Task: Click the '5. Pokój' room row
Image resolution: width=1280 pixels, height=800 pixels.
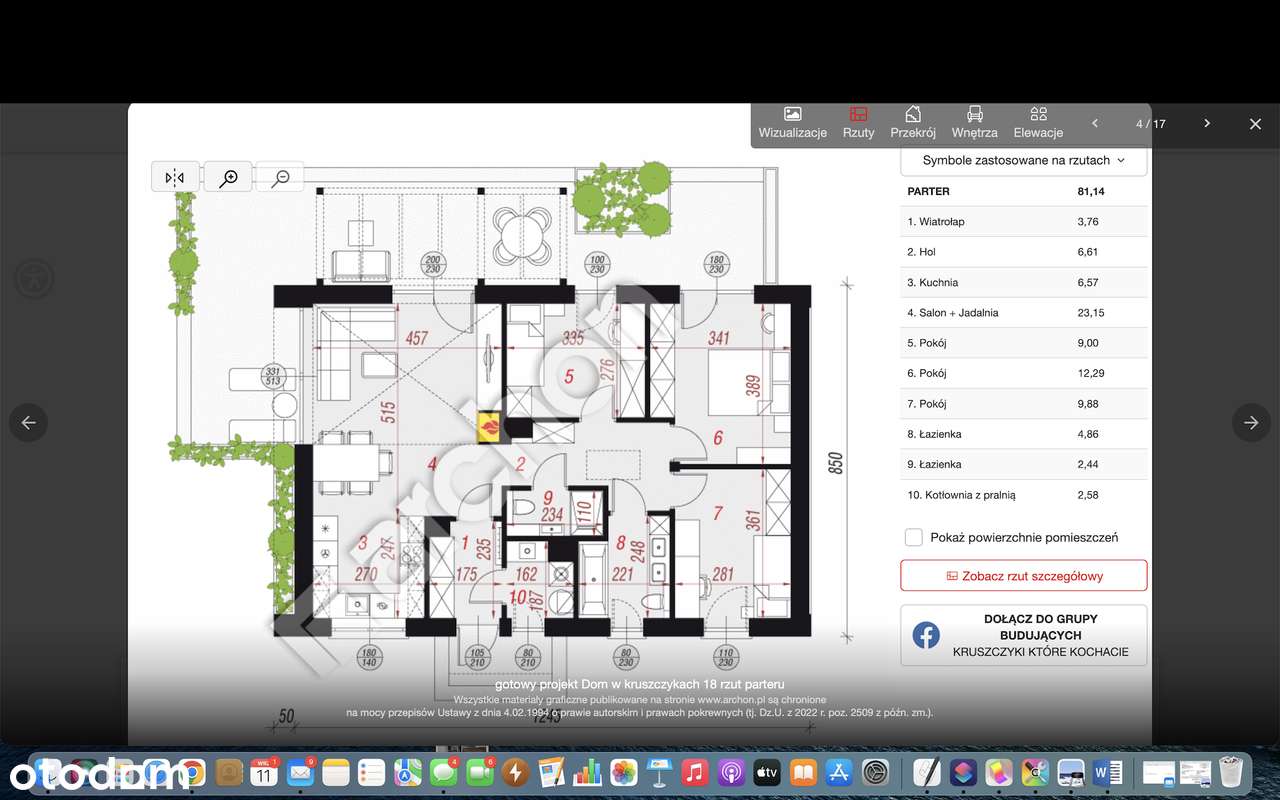Action: point(1023,343)
